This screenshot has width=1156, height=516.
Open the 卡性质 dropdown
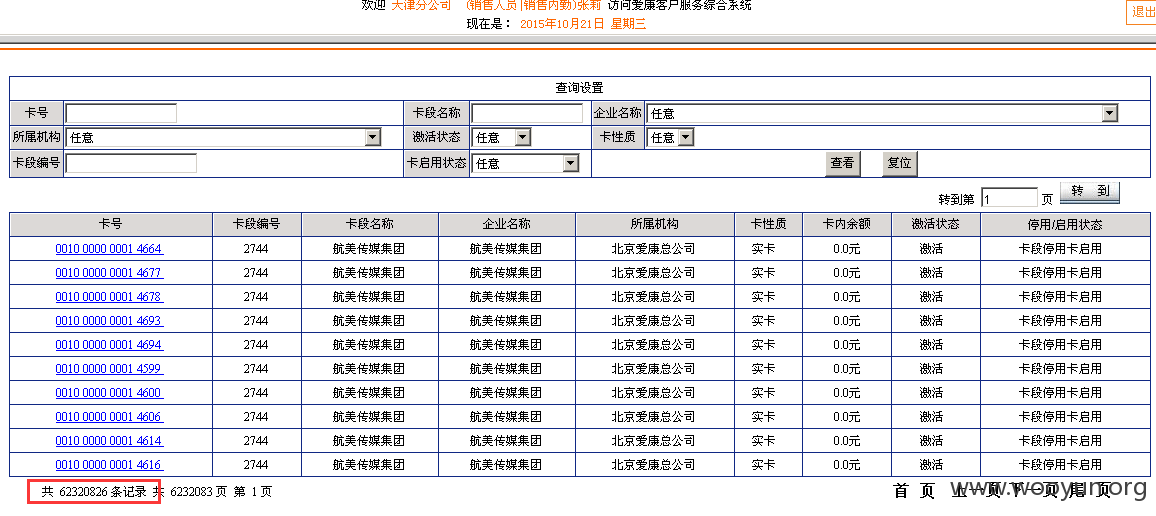670,137
